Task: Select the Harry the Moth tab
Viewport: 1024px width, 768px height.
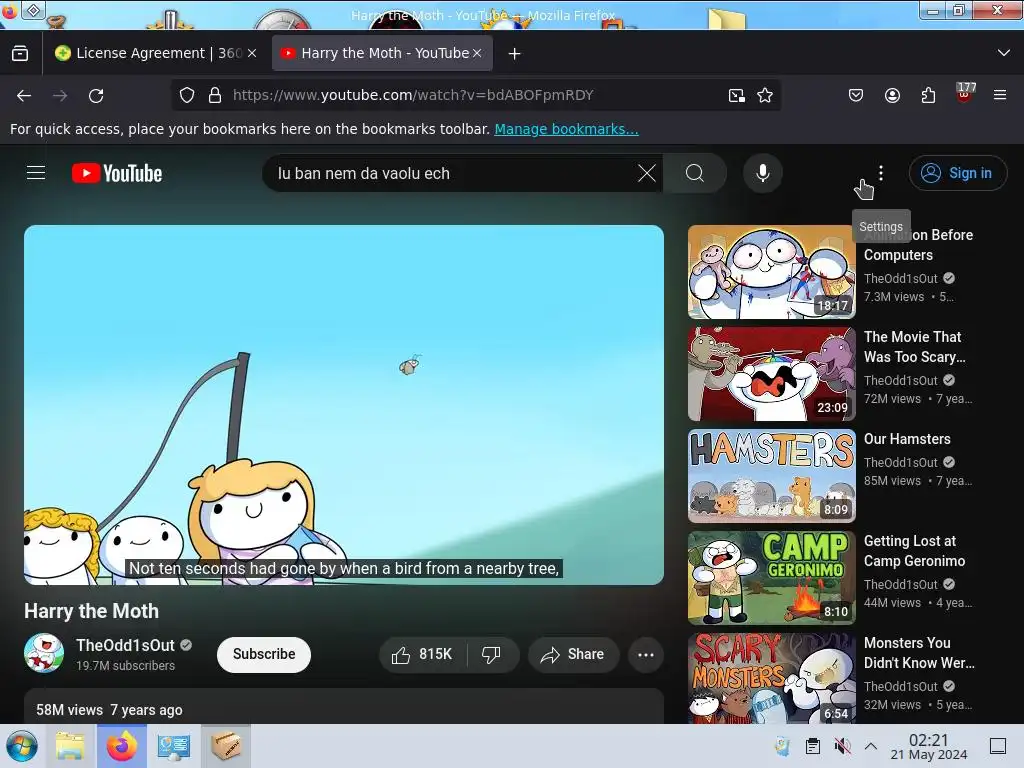Action: [383, 53]
